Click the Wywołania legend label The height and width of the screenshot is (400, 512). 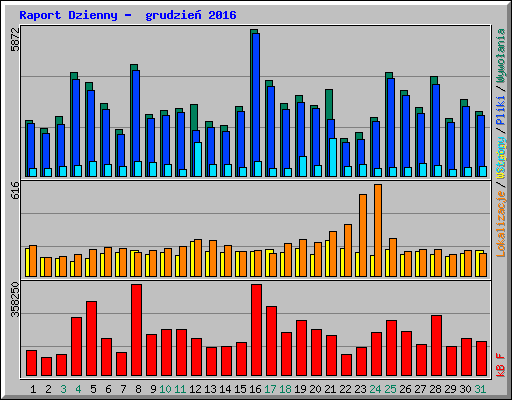click(x=501, y=56)
